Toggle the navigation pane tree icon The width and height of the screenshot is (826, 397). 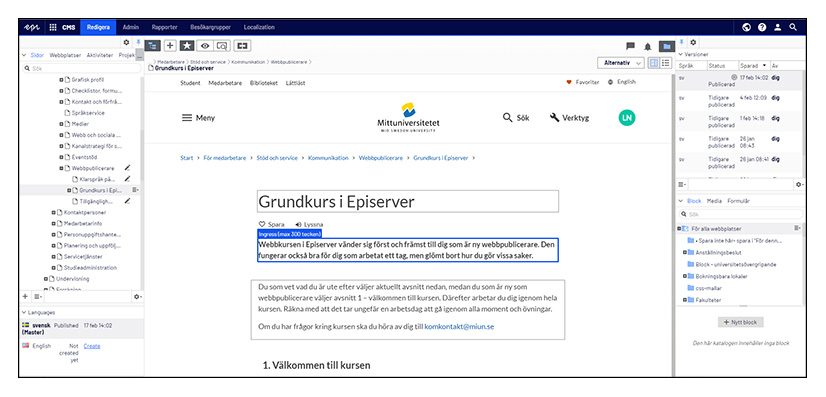[152, 46]
